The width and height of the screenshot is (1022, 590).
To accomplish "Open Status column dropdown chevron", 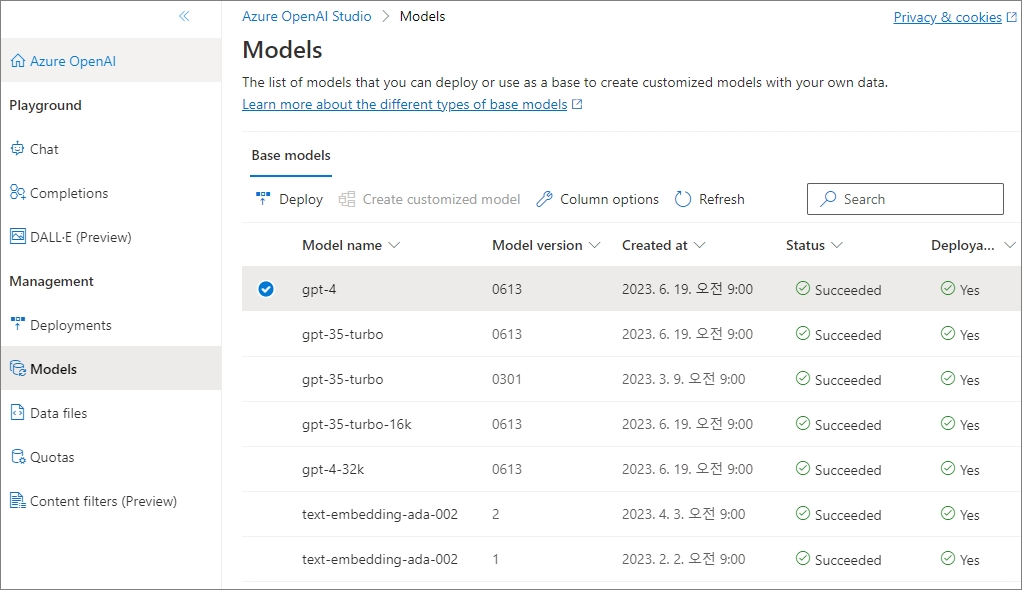I will tap(837, 245).
